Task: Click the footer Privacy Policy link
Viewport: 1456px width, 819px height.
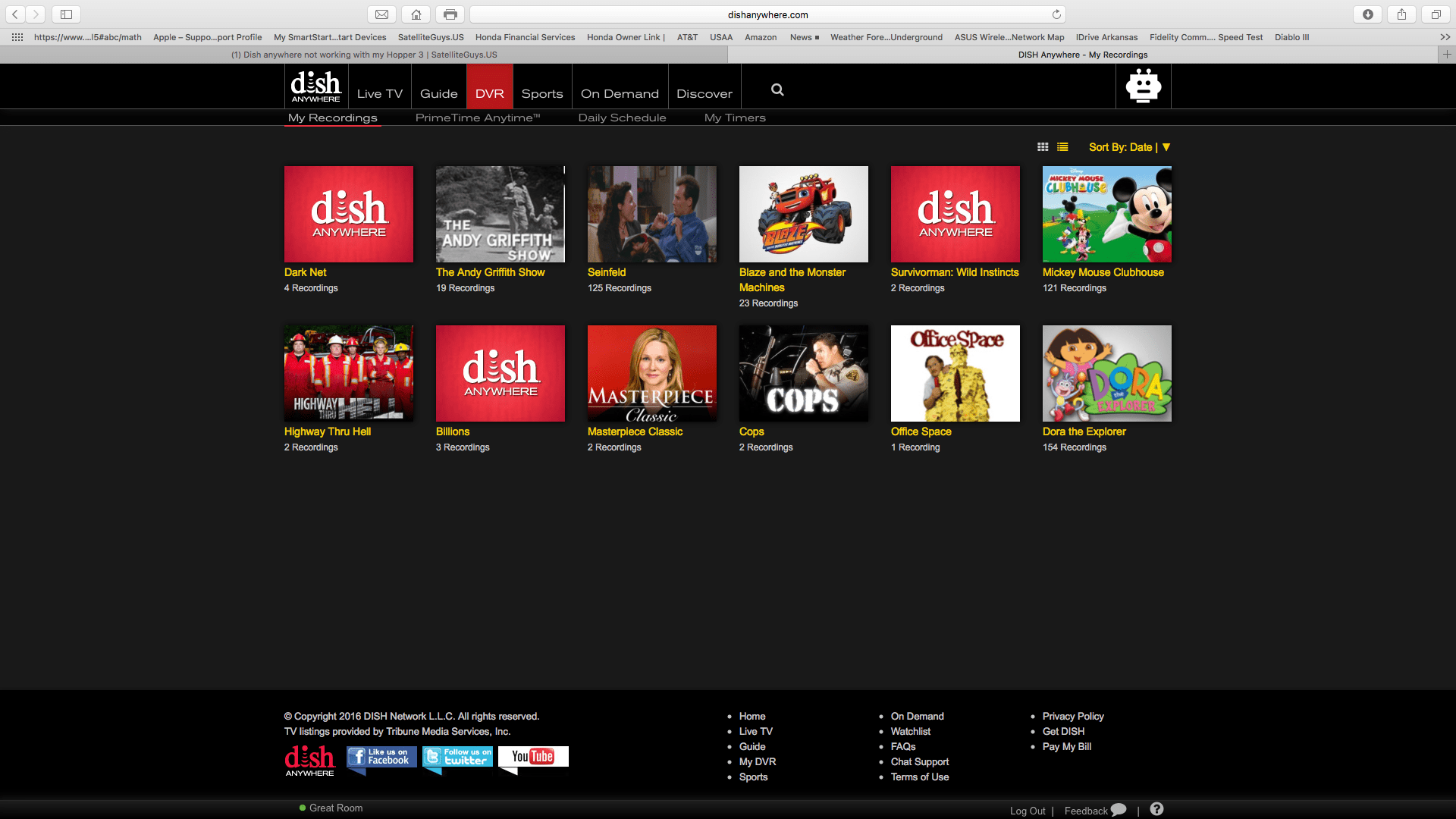Action: (x=1073, y=716)
